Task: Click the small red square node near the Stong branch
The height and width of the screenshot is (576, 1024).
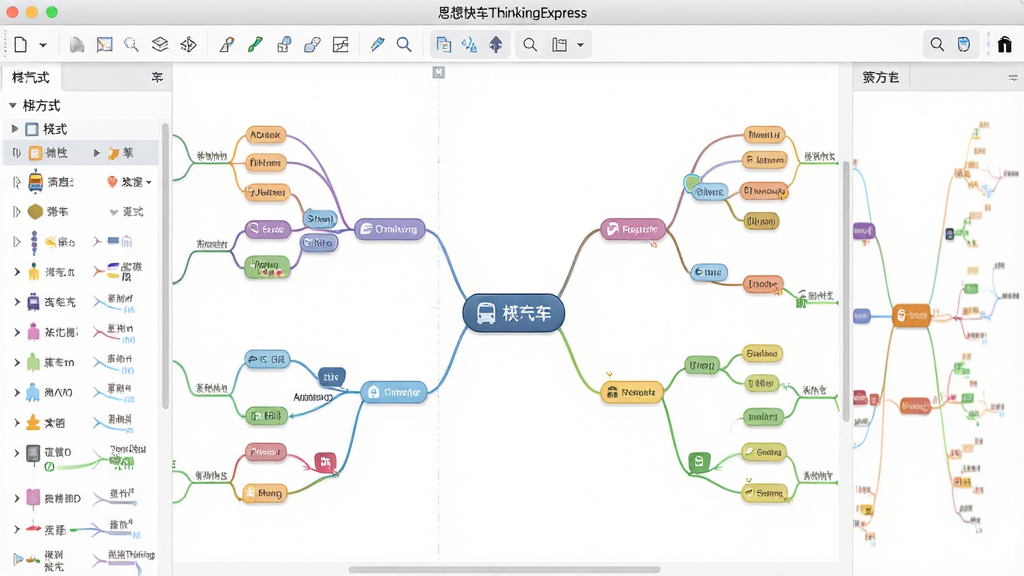Action: (325, 462)
